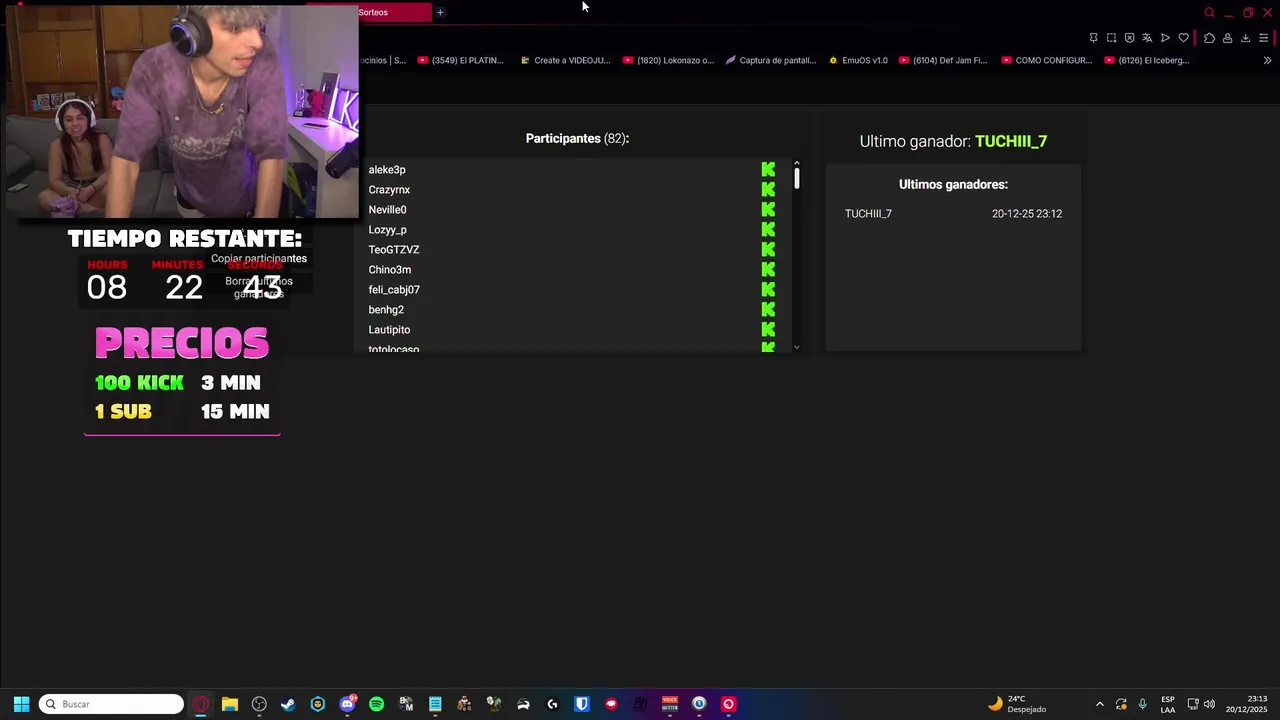Select participant Neville0
Image resolution: width=1280 pixels, height=720 pixels.
(387, 210)
